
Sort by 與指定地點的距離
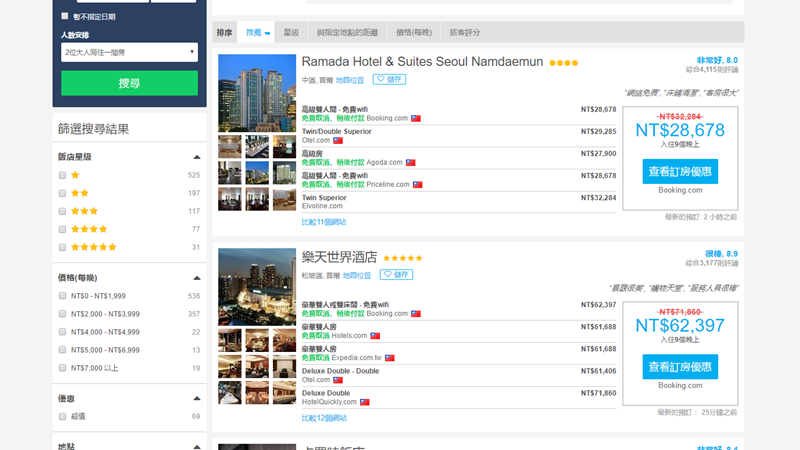(x=347, y=32)
